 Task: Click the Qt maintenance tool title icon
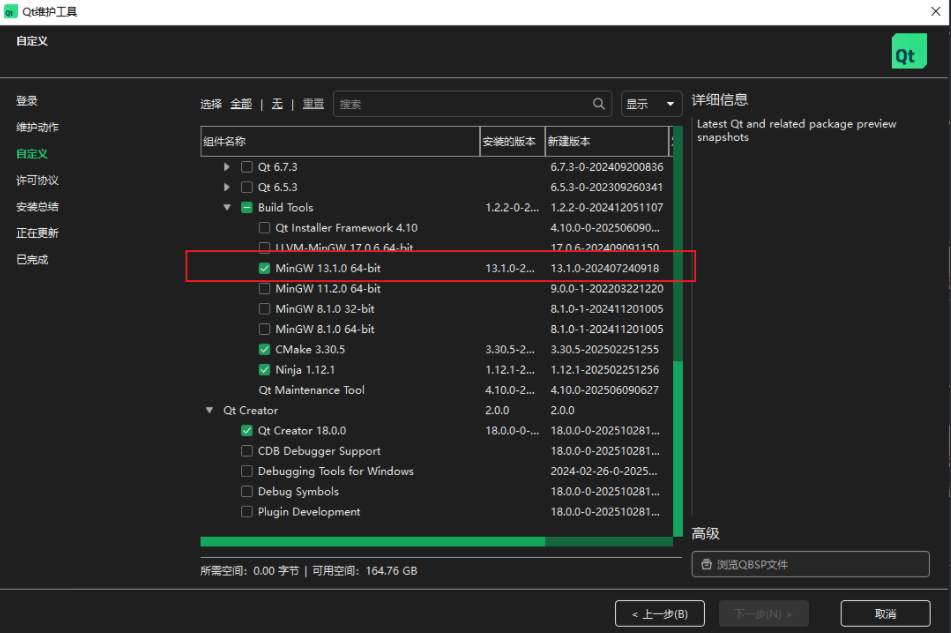[x=10, y=12]
